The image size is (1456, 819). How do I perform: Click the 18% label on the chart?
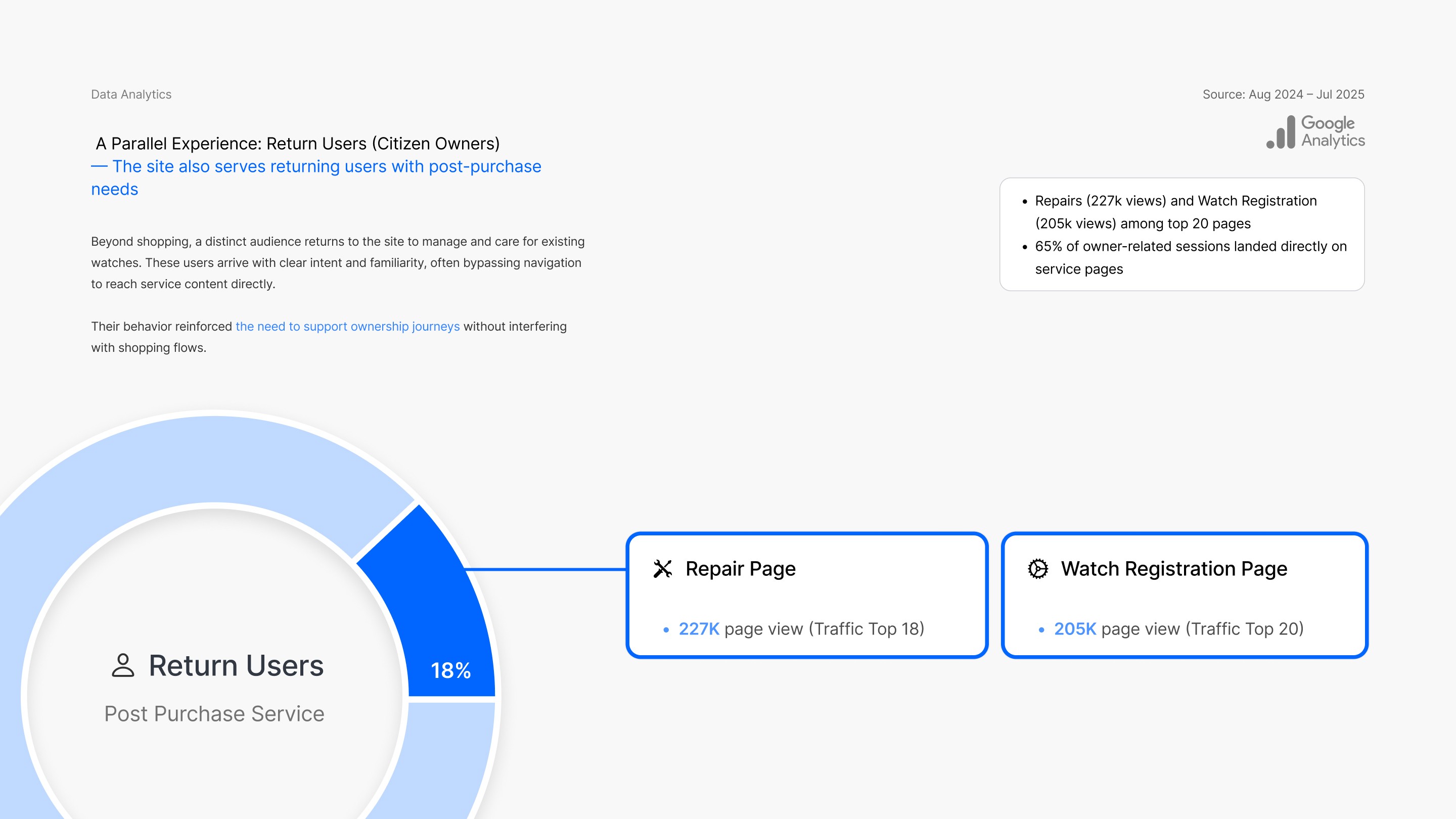[x=450, y=670]
